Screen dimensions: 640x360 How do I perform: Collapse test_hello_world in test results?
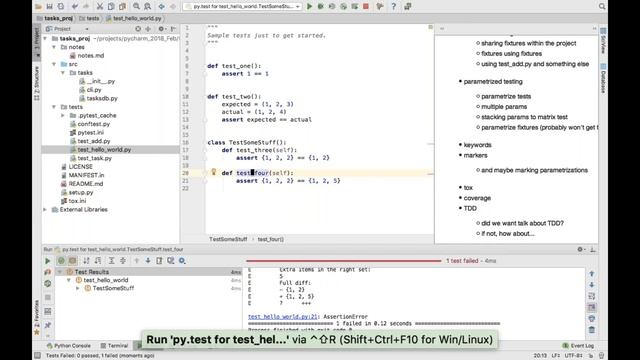point(69,280)
